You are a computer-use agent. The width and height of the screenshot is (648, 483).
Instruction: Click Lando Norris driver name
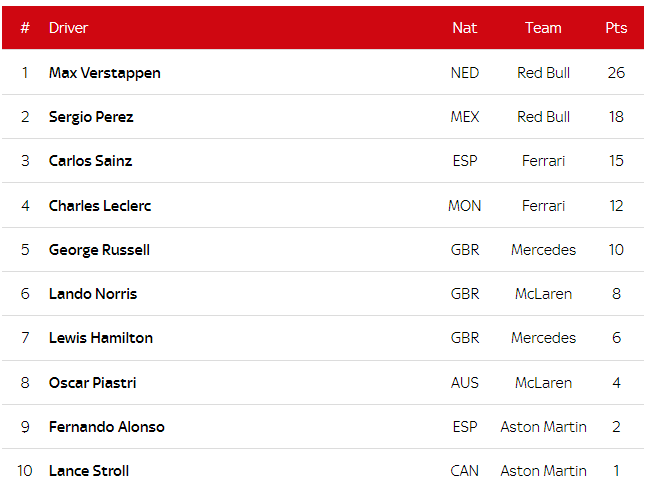point(93,294)
